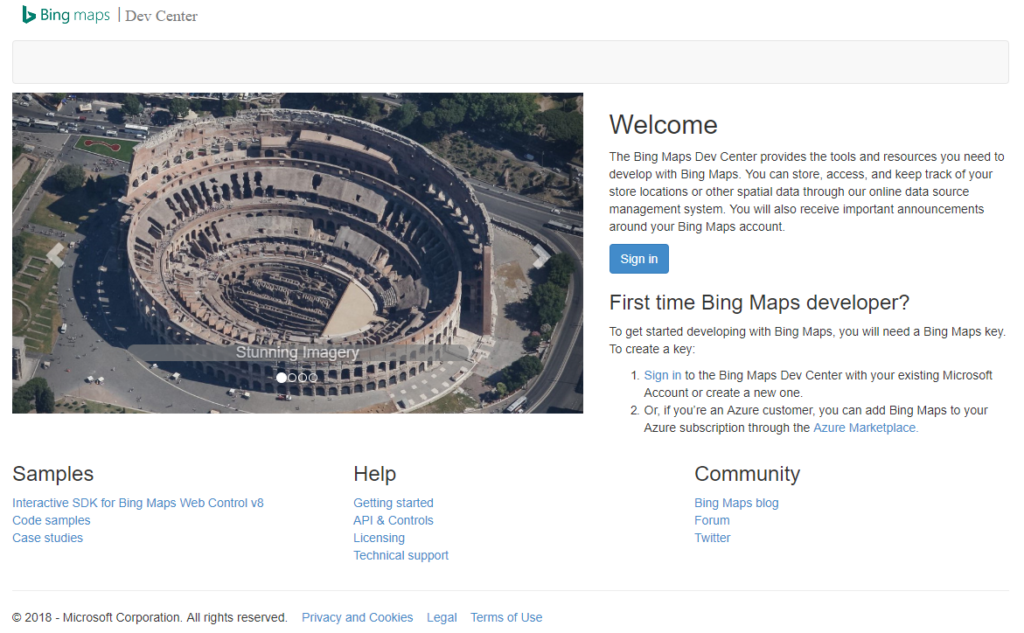The height and width of the screenshot is (633, 1024).
Task: Open the Getting started guide
Action: click(393, 502)
